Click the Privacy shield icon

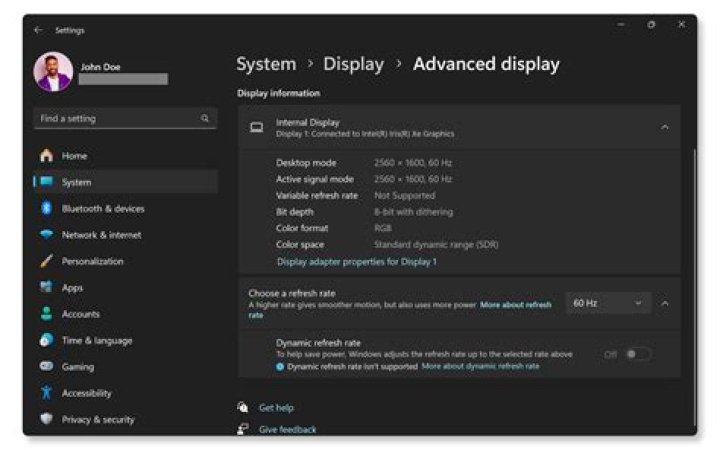pyautogui.click(x=46, y=419)
